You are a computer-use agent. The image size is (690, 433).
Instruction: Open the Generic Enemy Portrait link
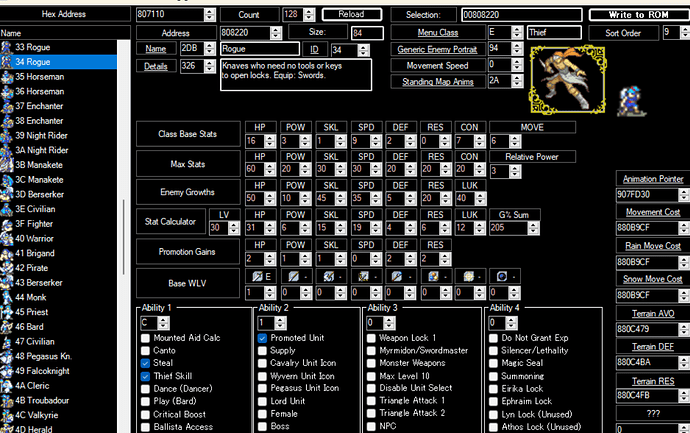pos(437,49)
